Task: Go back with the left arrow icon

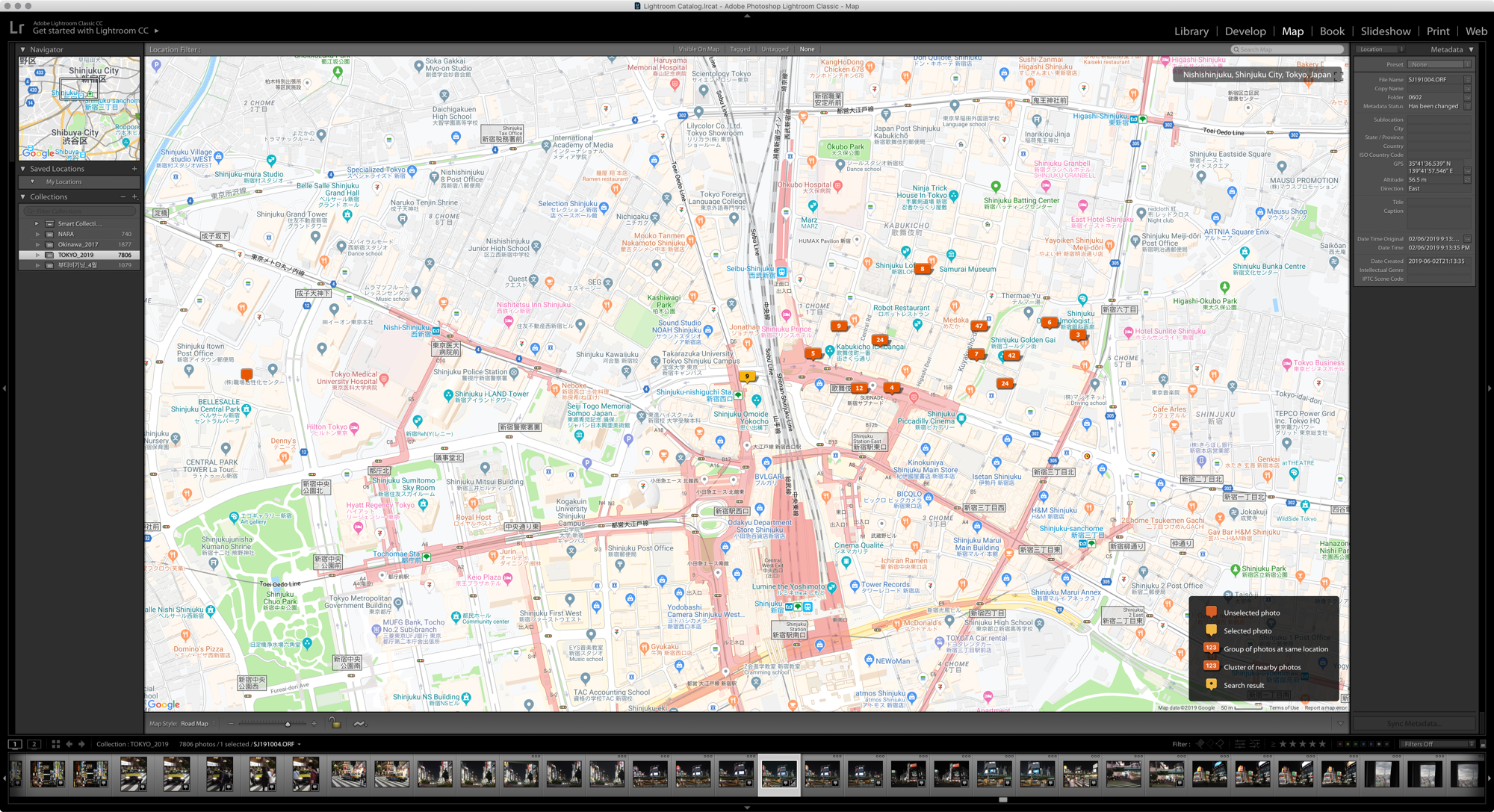Action: click(x=69, y=744)
